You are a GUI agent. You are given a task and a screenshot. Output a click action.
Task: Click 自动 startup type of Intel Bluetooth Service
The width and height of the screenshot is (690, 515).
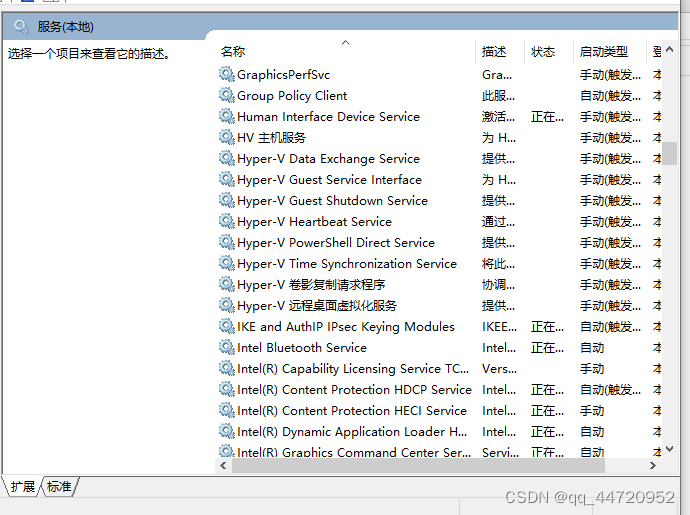tap(592, 348)
